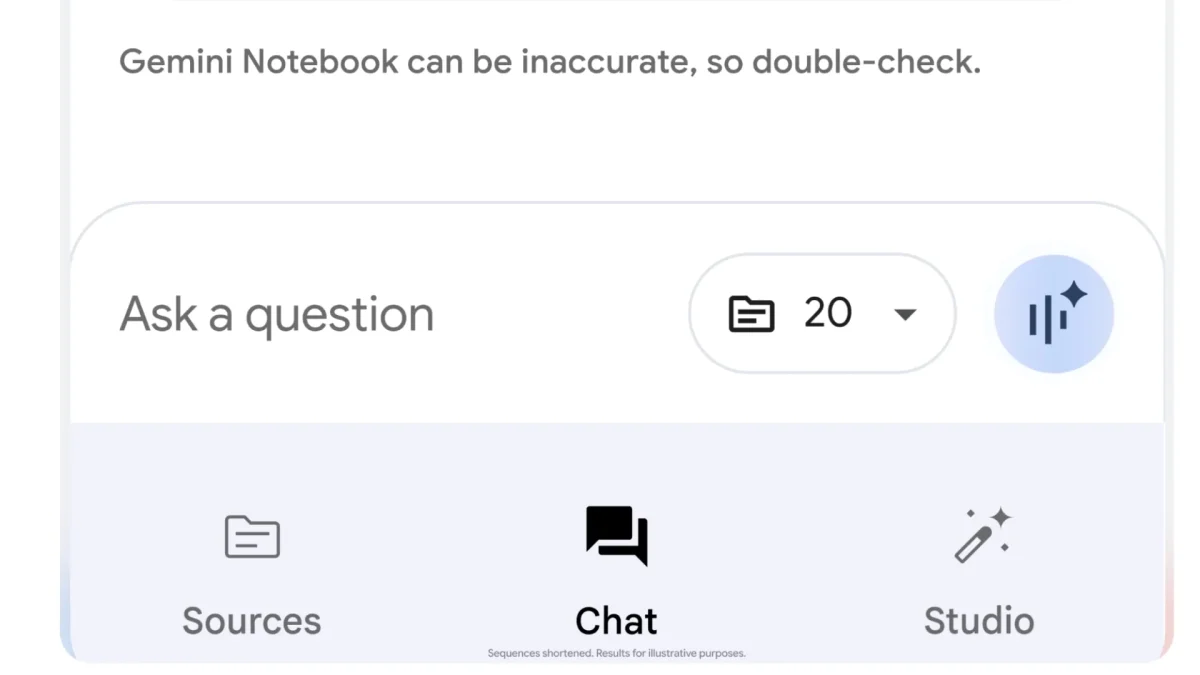
Task: Select the Chat tab label
Action: 616,621
